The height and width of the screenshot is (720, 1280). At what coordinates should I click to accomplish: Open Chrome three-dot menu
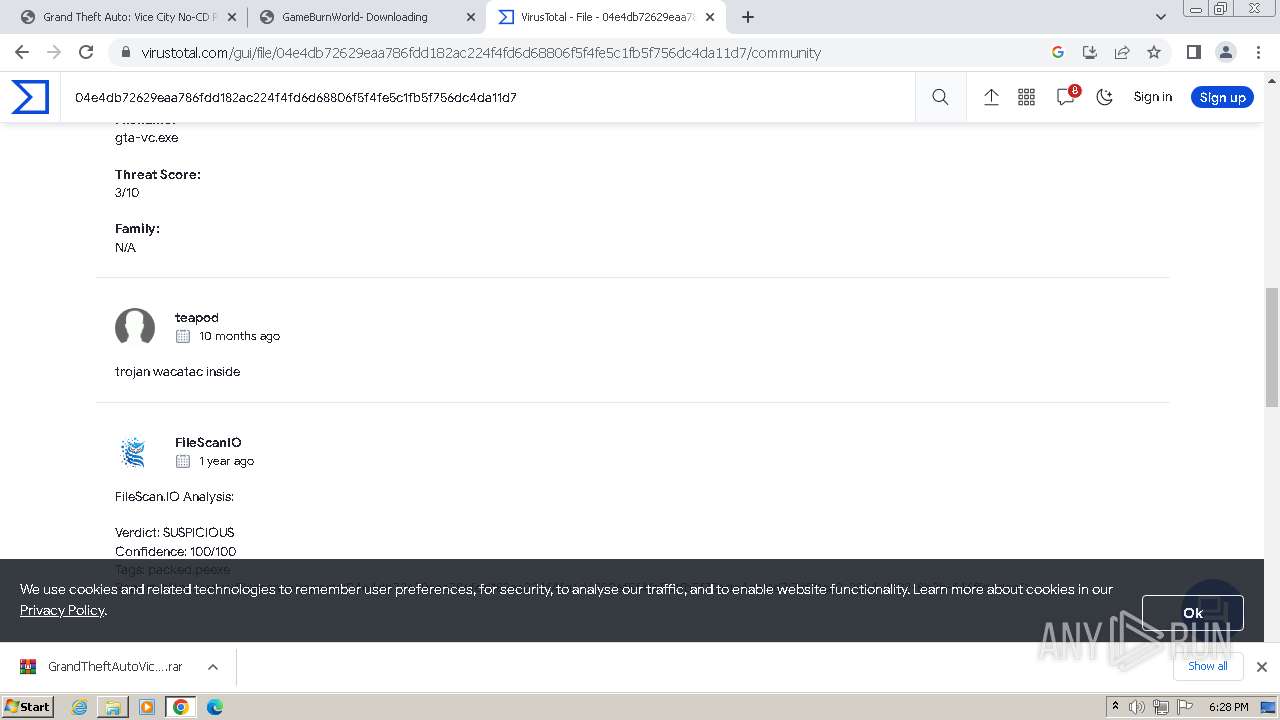click(1258, 52)
